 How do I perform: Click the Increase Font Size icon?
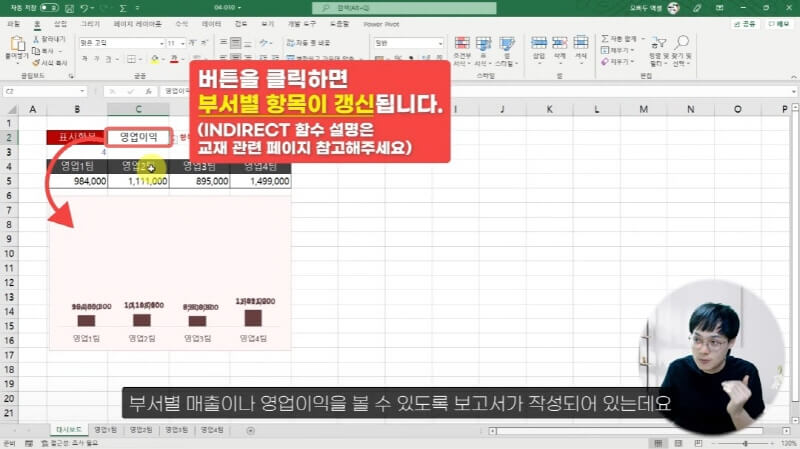tap(192, 43)
